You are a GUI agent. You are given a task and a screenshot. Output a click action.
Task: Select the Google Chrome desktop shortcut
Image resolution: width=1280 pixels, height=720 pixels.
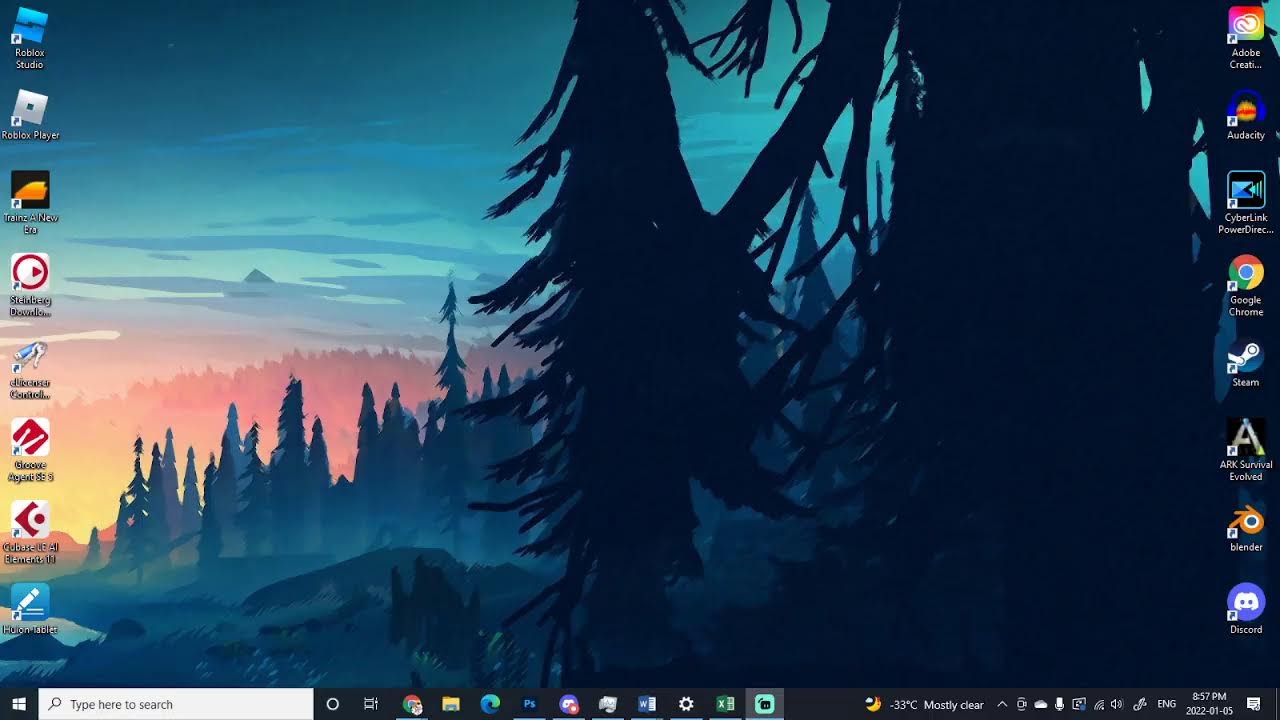pyautogui.click(x=1246, y=285)
